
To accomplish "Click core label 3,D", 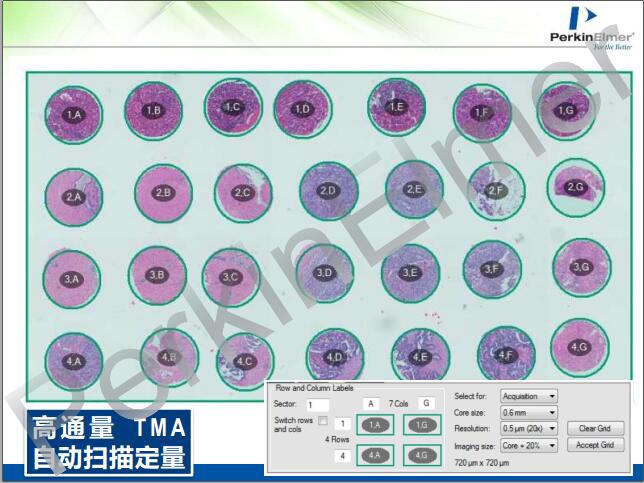I will tap(322, 272).
